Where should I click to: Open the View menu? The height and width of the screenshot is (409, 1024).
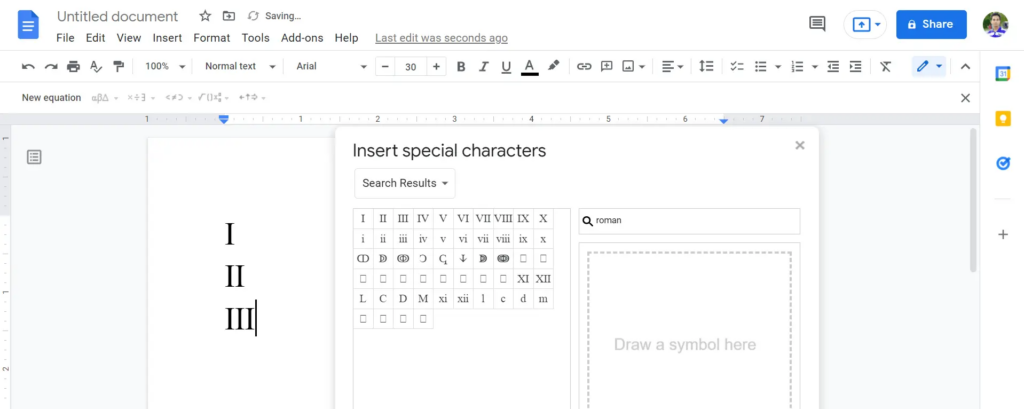point(129,38)
